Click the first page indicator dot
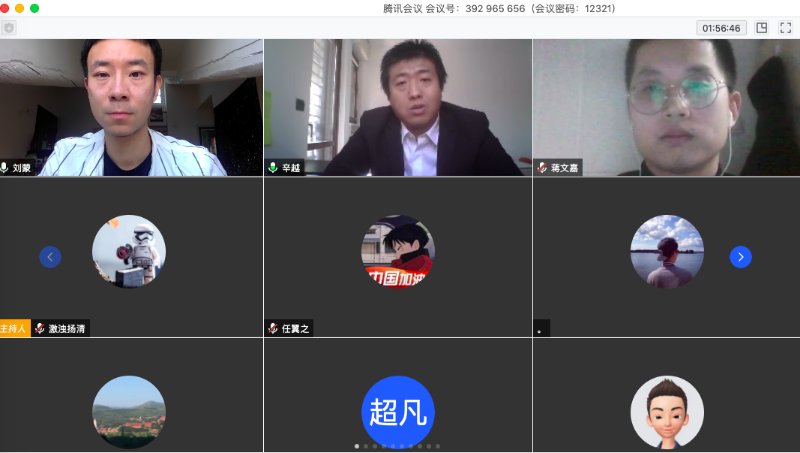800x453 pixels. 357,446
